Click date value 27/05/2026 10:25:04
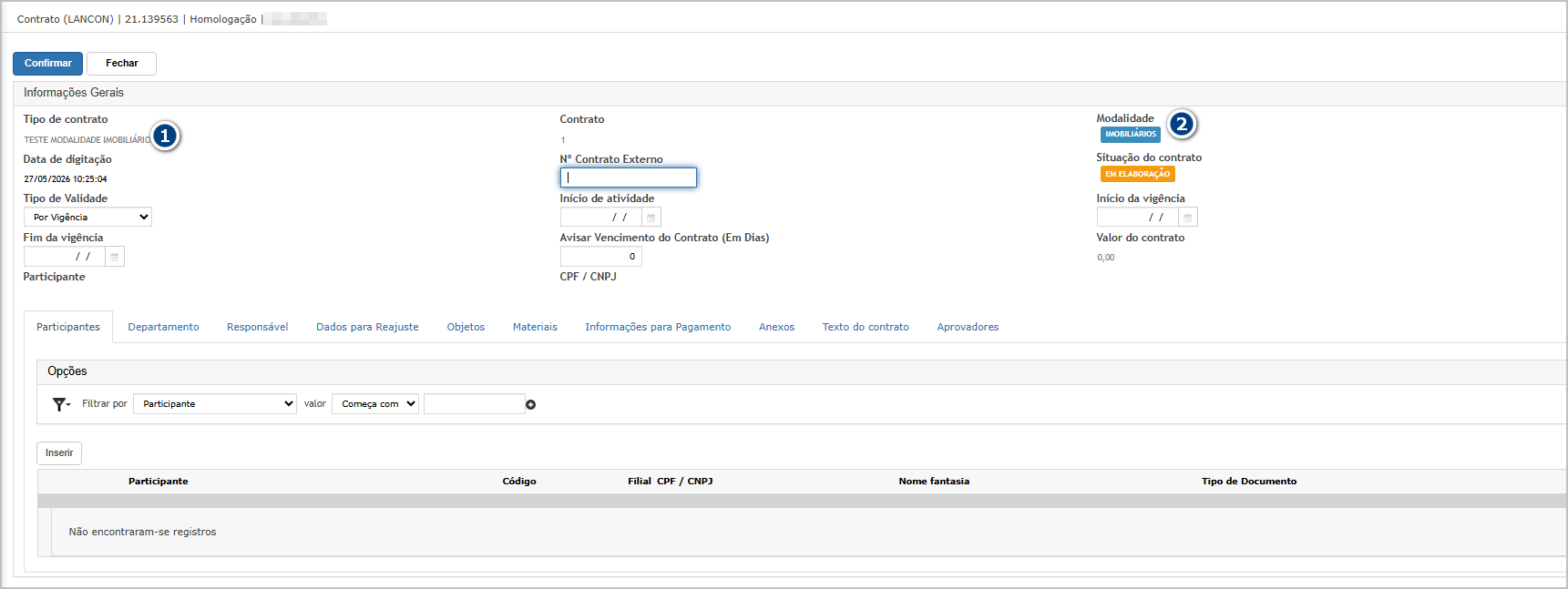The image size is (1568, 589). point(66,179)
